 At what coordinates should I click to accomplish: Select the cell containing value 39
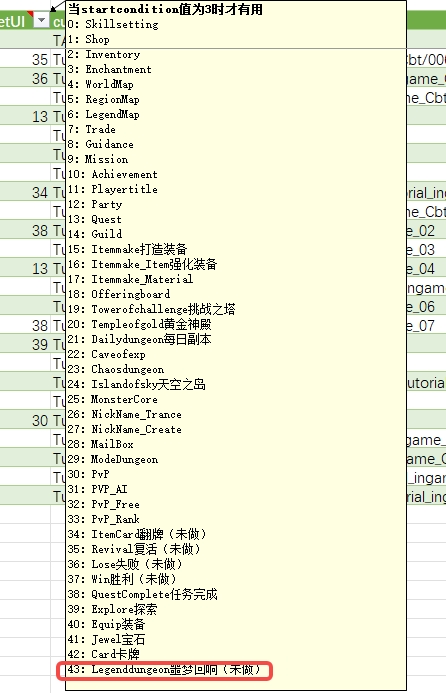[25, 344]
